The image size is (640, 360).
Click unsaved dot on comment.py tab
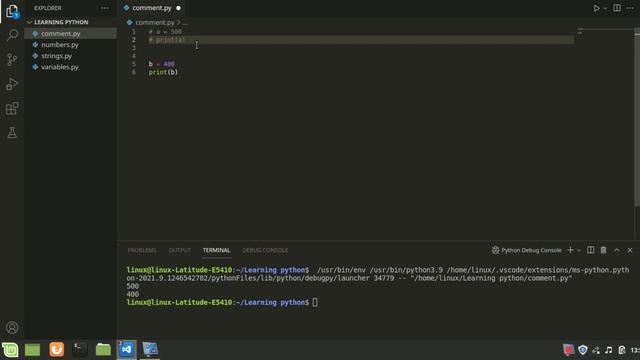178,8
